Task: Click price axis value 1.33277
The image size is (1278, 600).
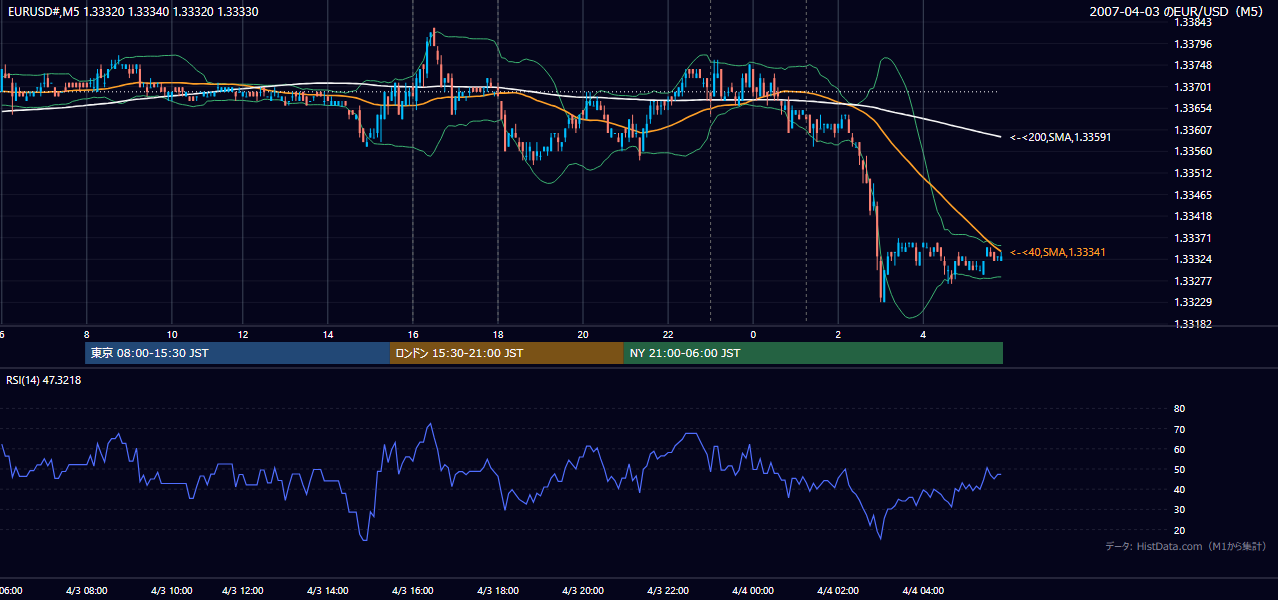Action: [1192, 281]
